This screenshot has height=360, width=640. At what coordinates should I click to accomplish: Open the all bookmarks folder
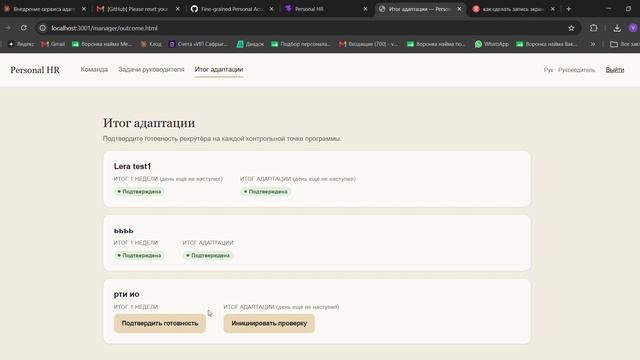624,44
